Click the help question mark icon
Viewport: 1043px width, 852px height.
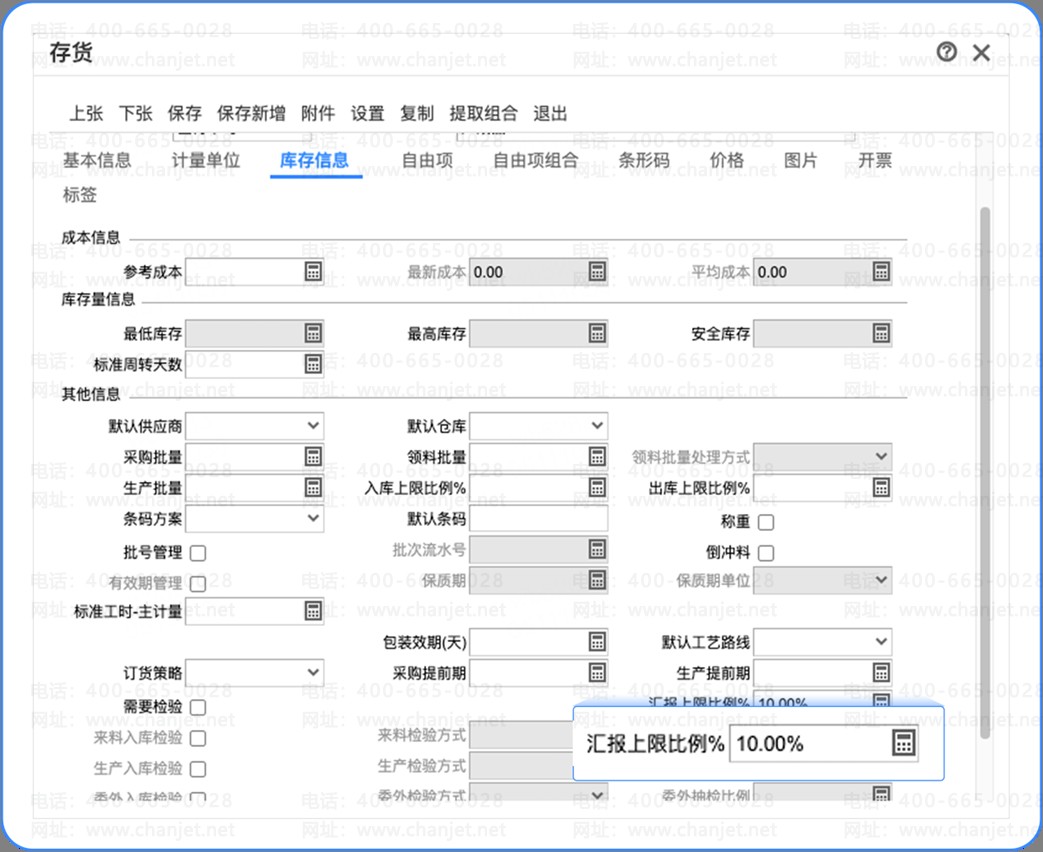[x=947, y=52]
